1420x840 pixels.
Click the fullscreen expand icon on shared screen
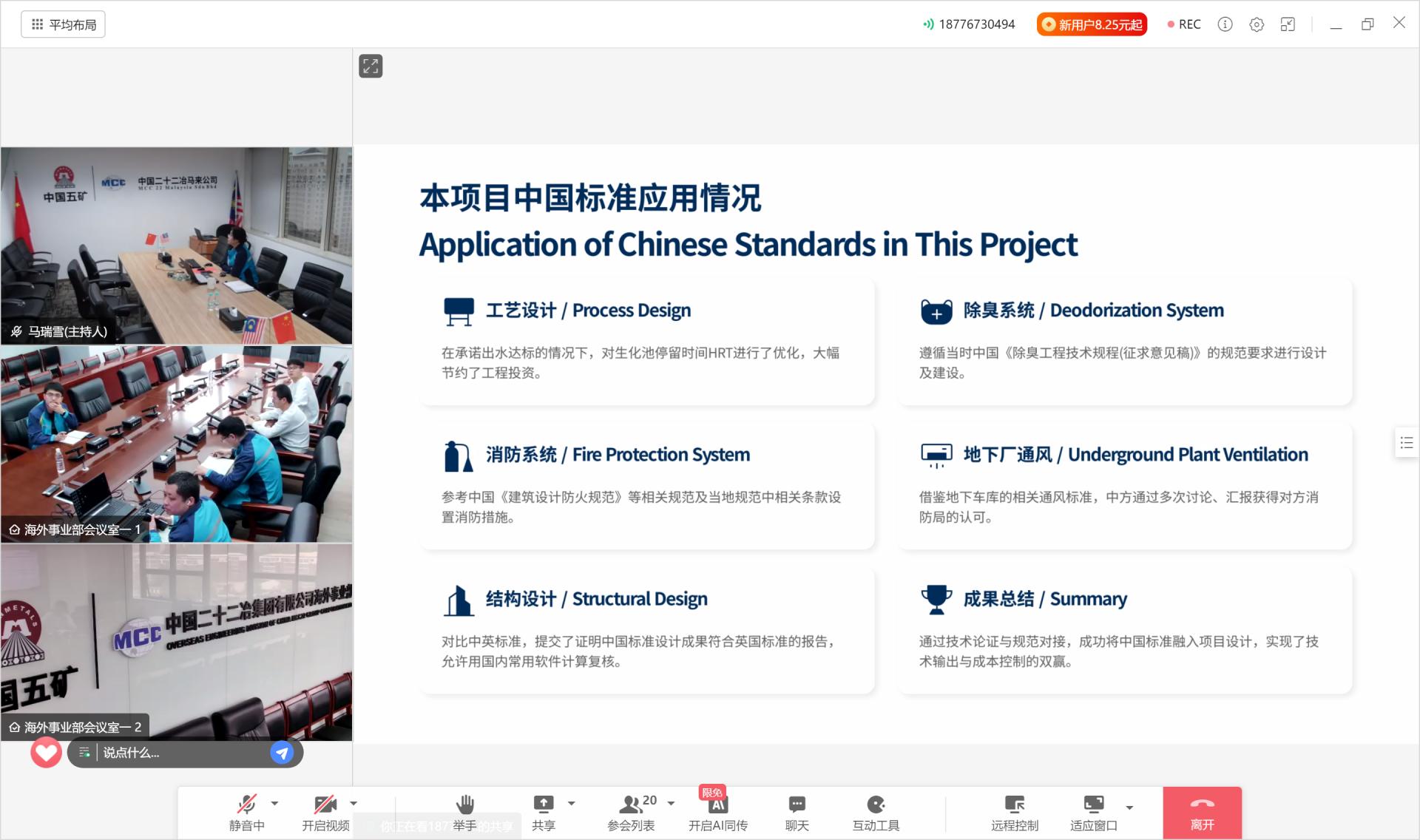(371, 67)
